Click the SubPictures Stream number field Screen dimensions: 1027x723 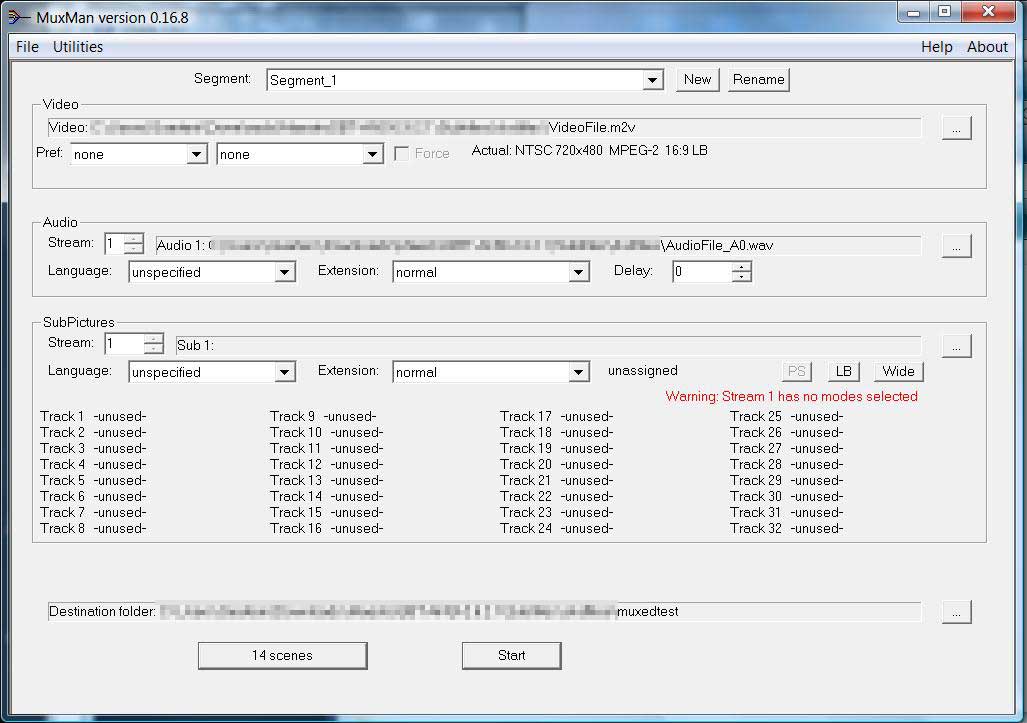click(124, 344)
